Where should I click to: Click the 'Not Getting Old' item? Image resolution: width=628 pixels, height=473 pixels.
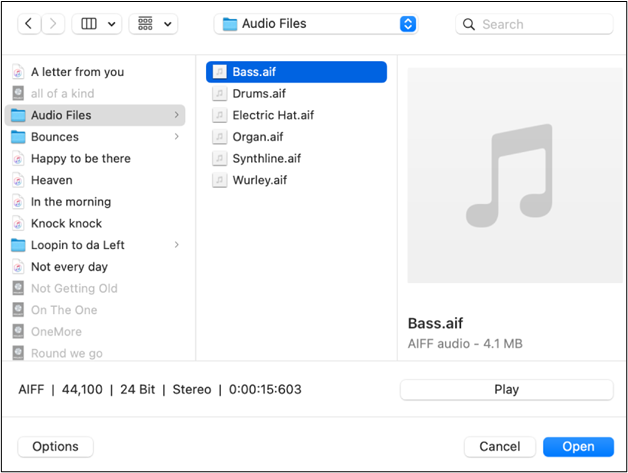[95, 288]
